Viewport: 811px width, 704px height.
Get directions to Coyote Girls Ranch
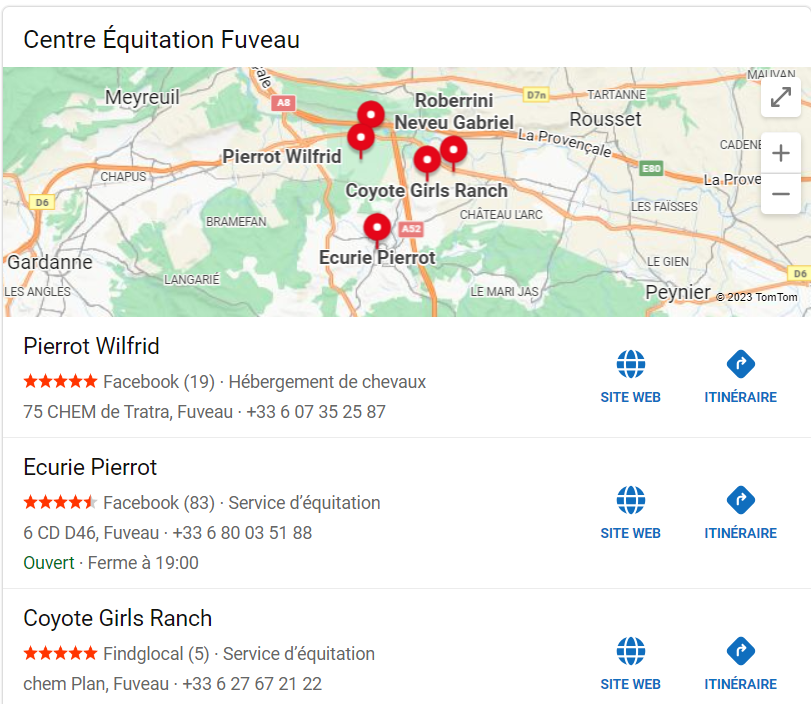point(740,652)
